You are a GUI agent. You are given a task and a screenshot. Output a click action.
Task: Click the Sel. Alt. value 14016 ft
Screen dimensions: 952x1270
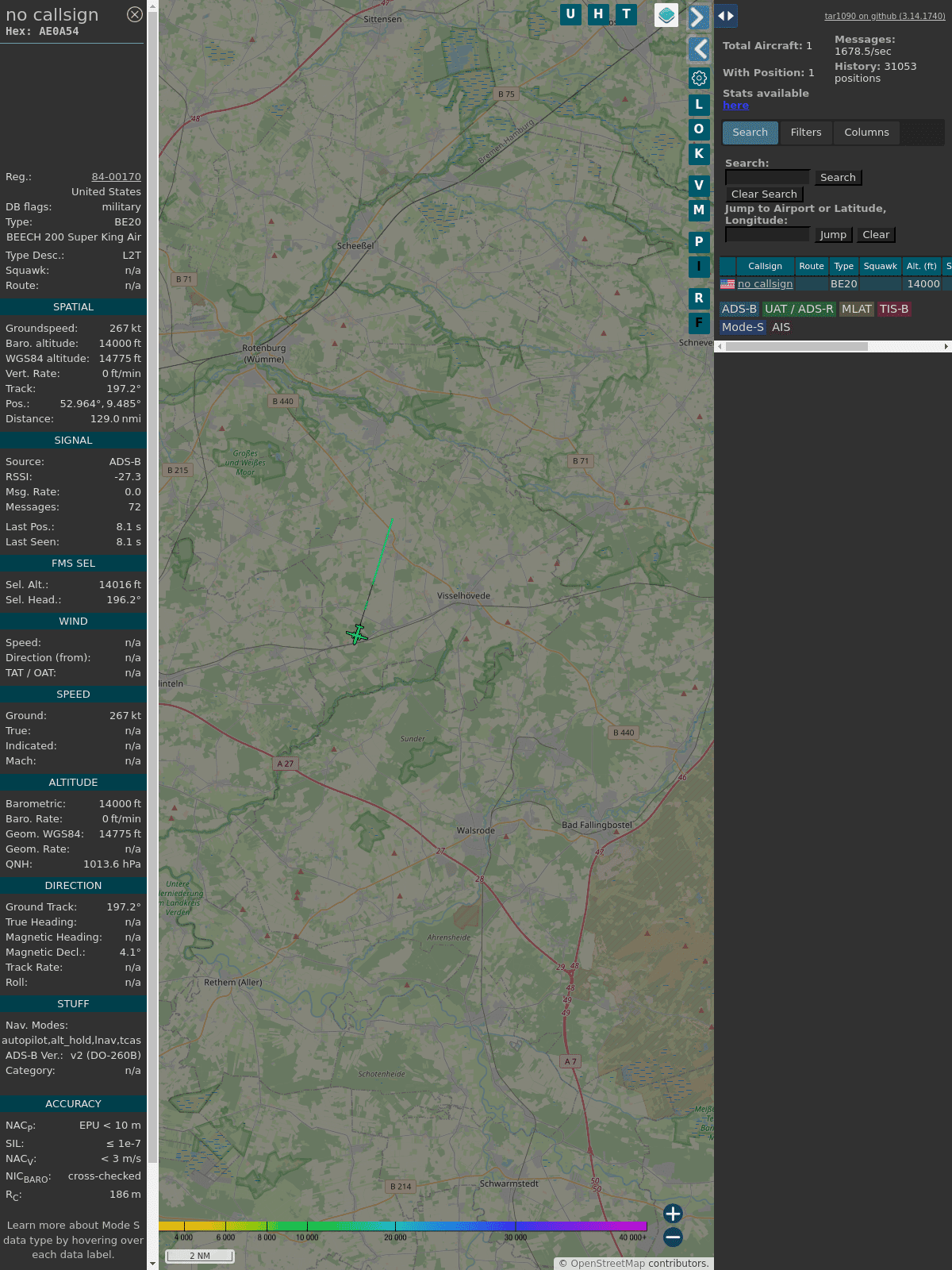120,585
